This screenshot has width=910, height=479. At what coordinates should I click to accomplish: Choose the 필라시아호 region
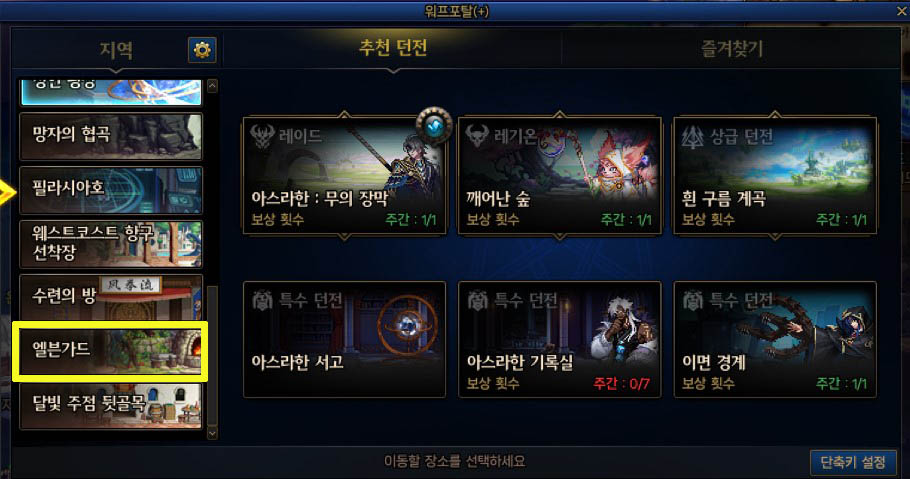coord(111,190)
